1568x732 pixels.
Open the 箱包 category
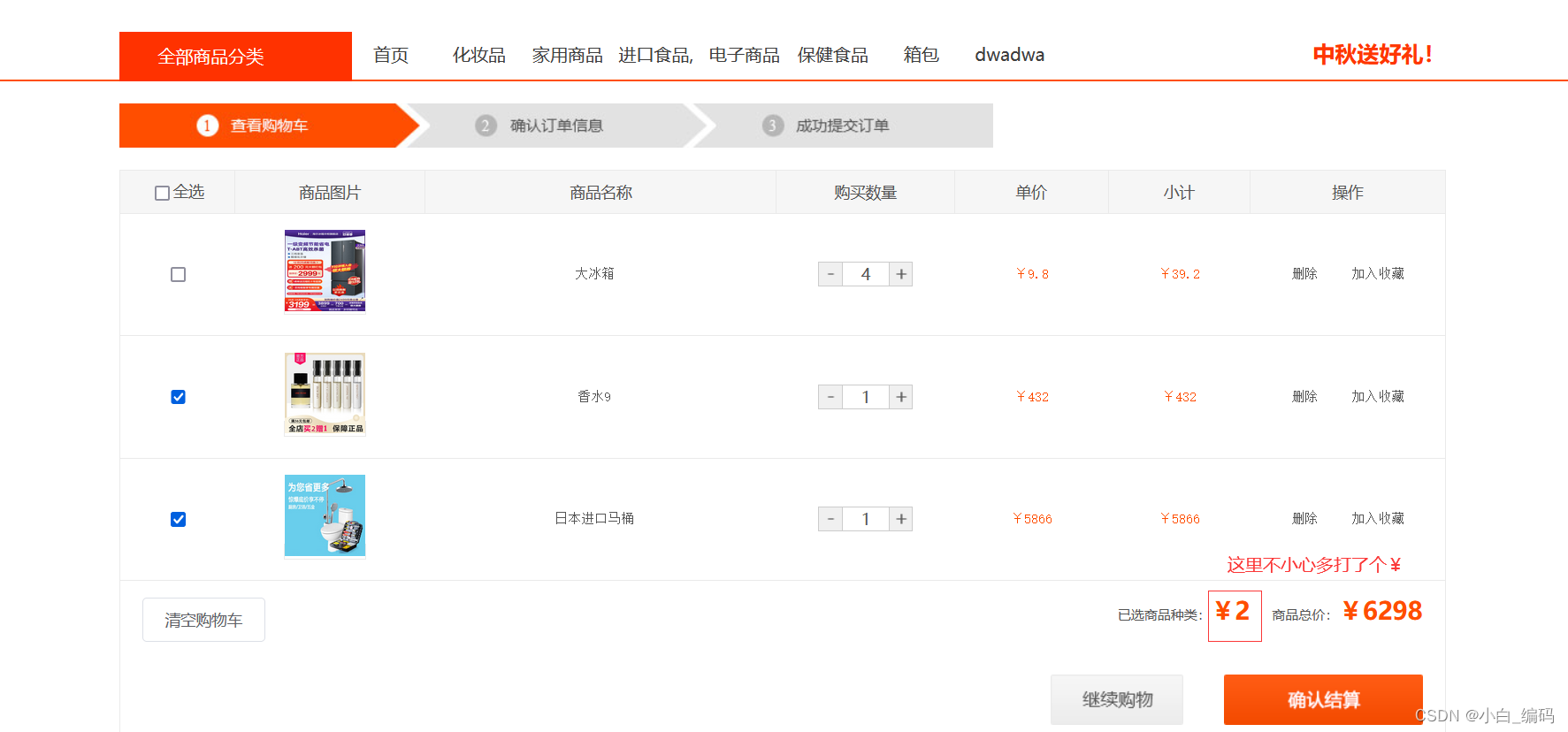tap(922, 55)
